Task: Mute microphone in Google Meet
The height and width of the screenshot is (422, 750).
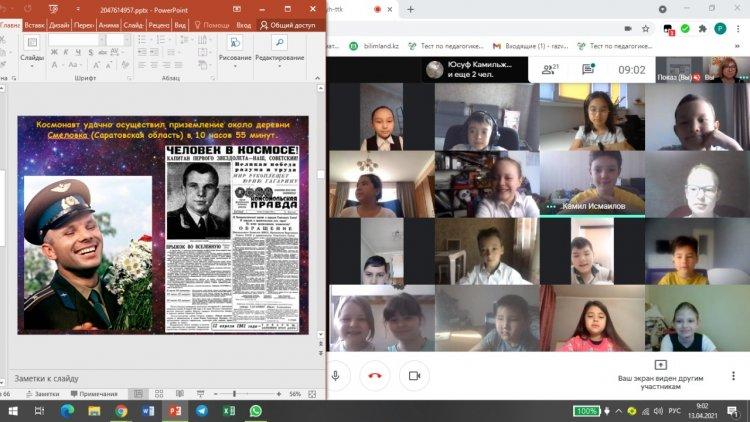Action: [336, 376]
